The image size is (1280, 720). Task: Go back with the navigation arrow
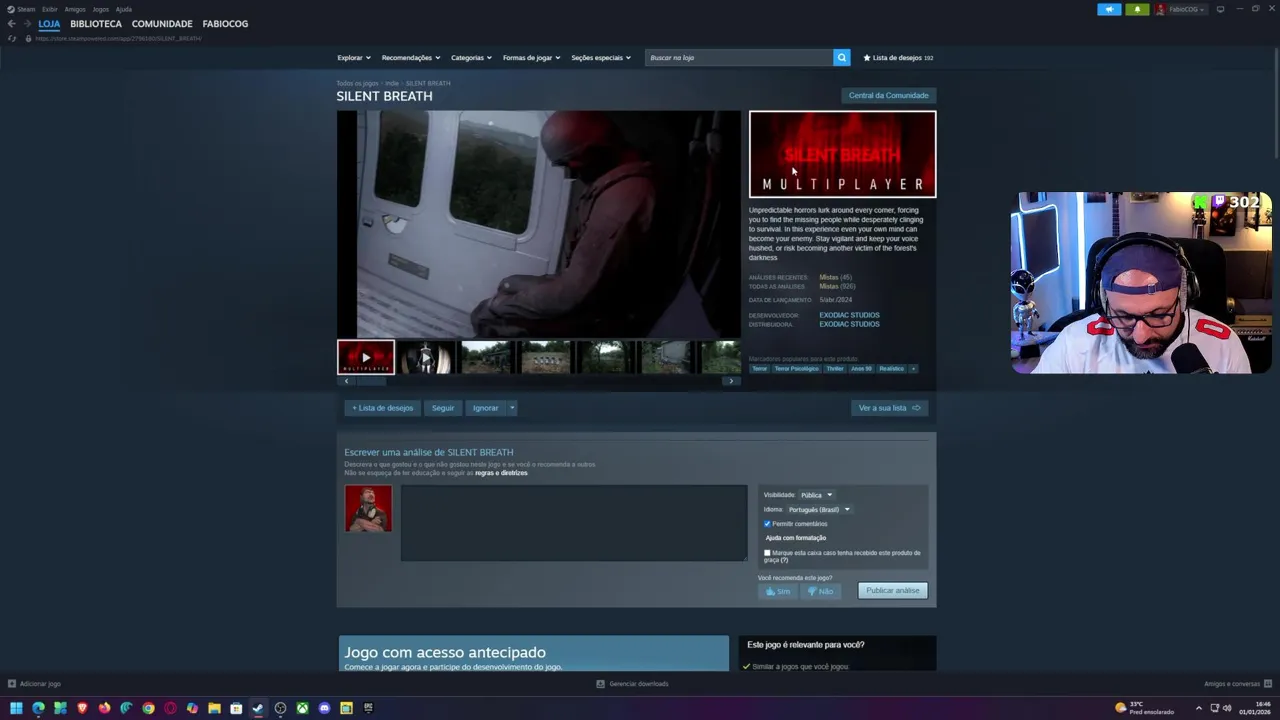[11, 24]
